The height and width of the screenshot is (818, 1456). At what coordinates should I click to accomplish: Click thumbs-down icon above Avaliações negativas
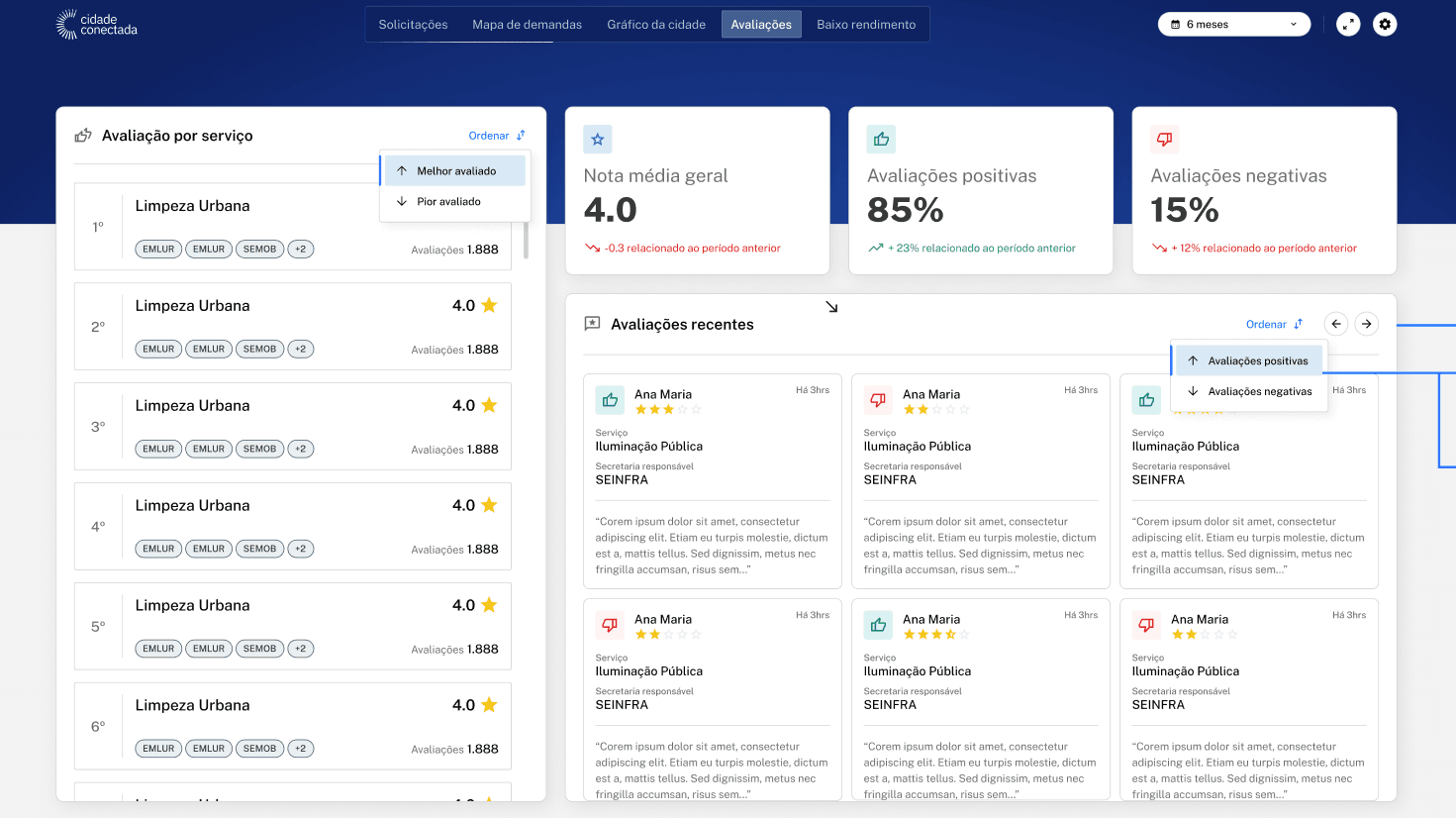1165,140
